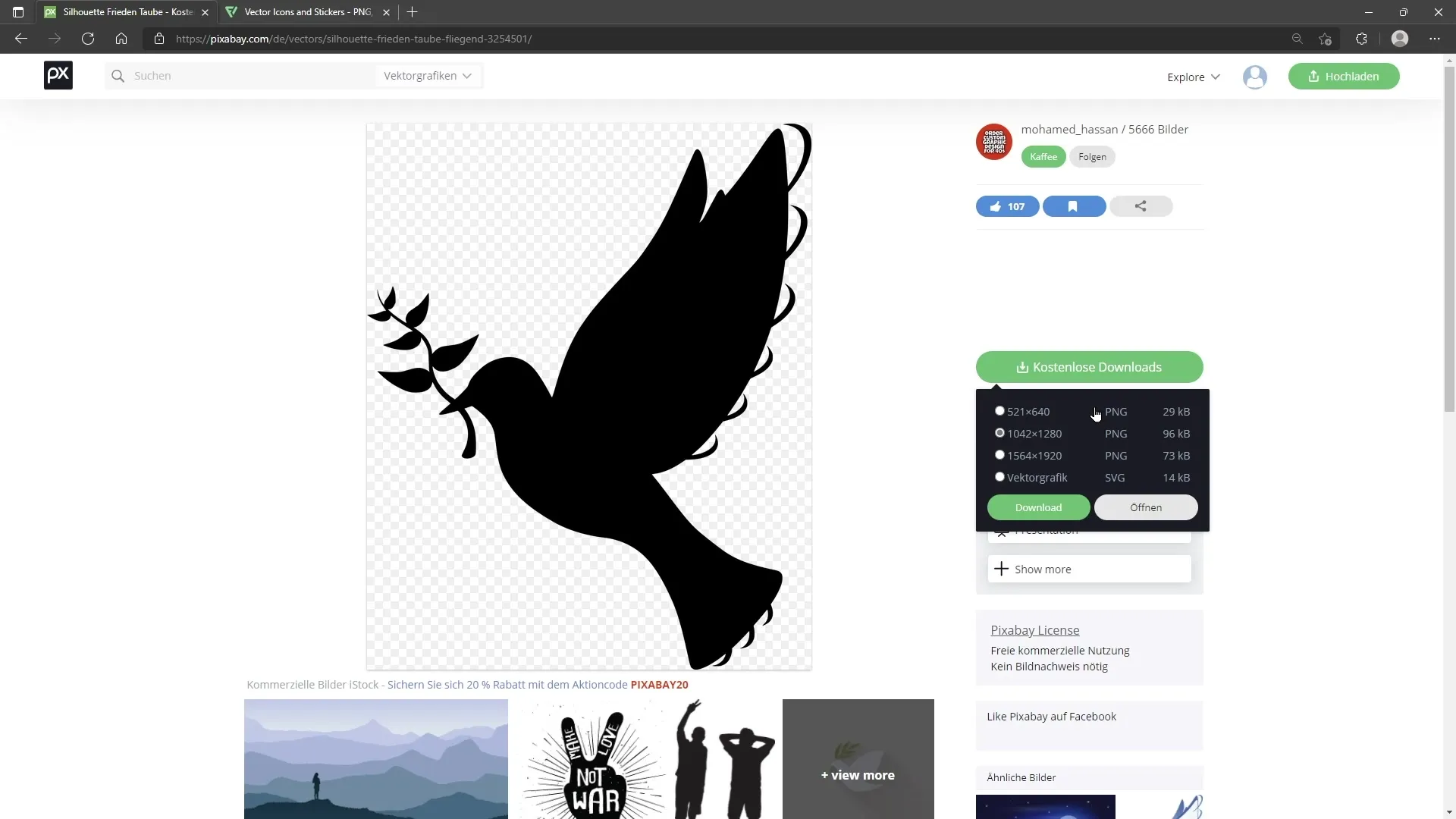The width and height of the screenshot is (1456, 819).
Task: Select the 1042×1280 PNG radio button
Action: point(1000,433)
